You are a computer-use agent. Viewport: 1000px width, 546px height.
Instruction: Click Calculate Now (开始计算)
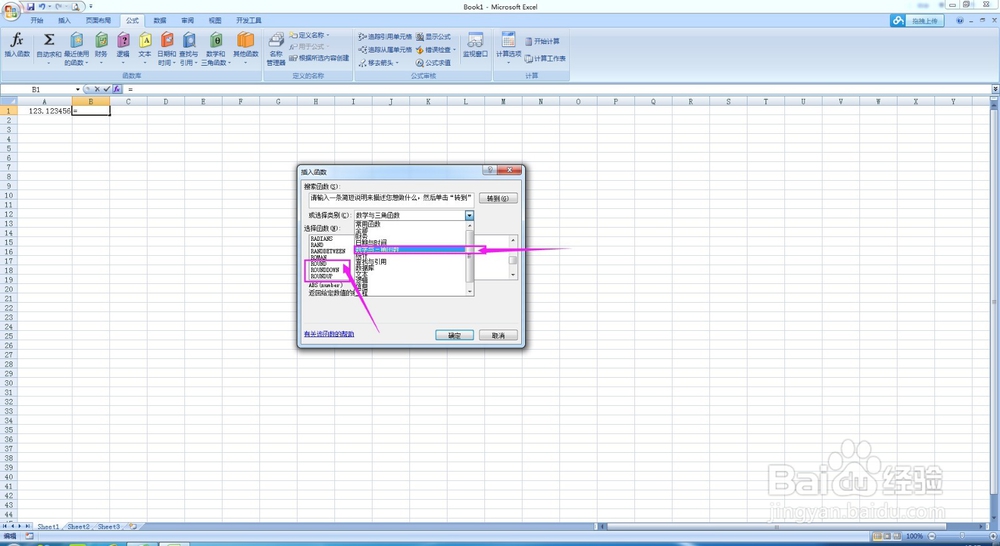coord(543,41)
